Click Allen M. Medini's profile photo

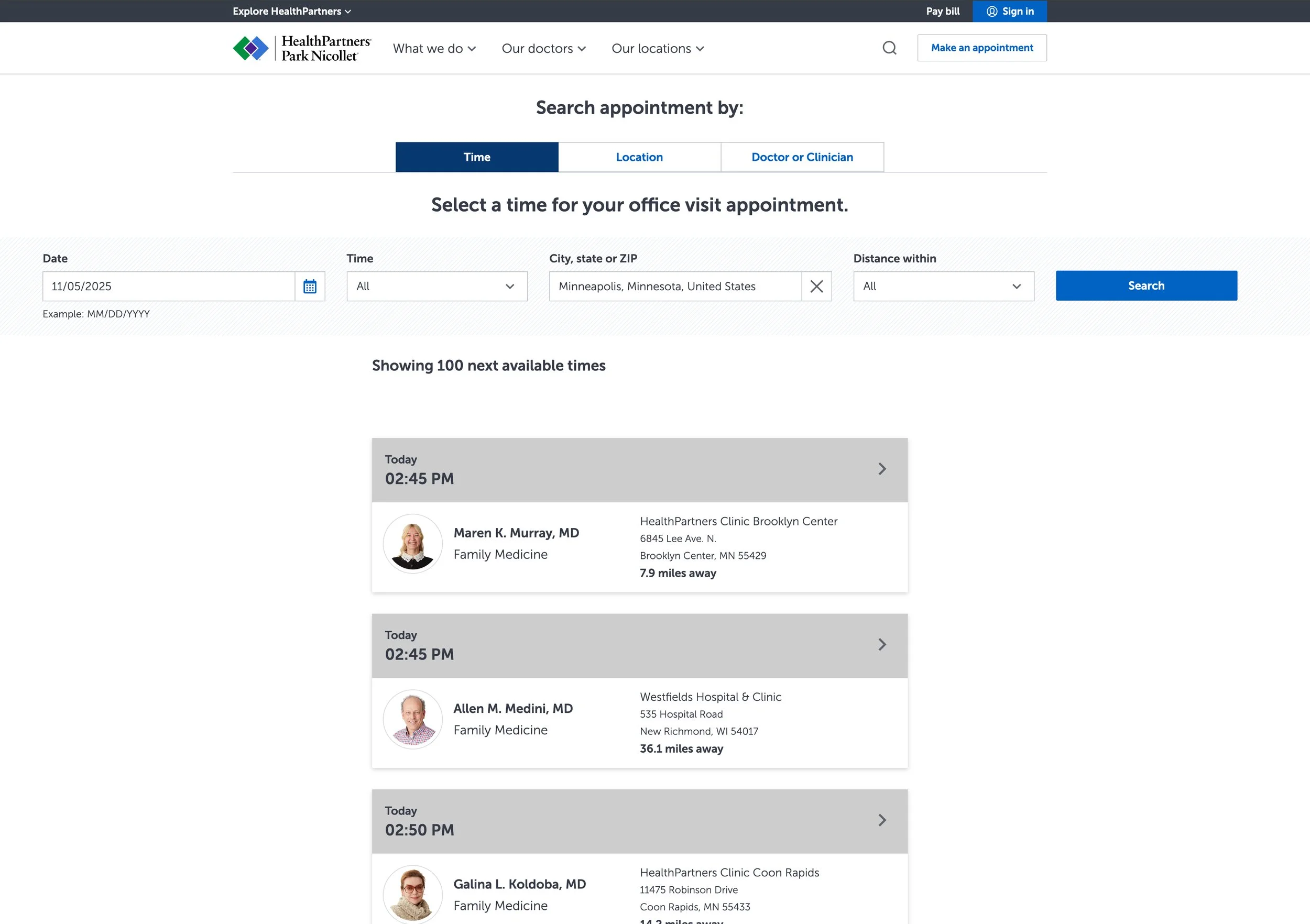[x=412, y=719]
